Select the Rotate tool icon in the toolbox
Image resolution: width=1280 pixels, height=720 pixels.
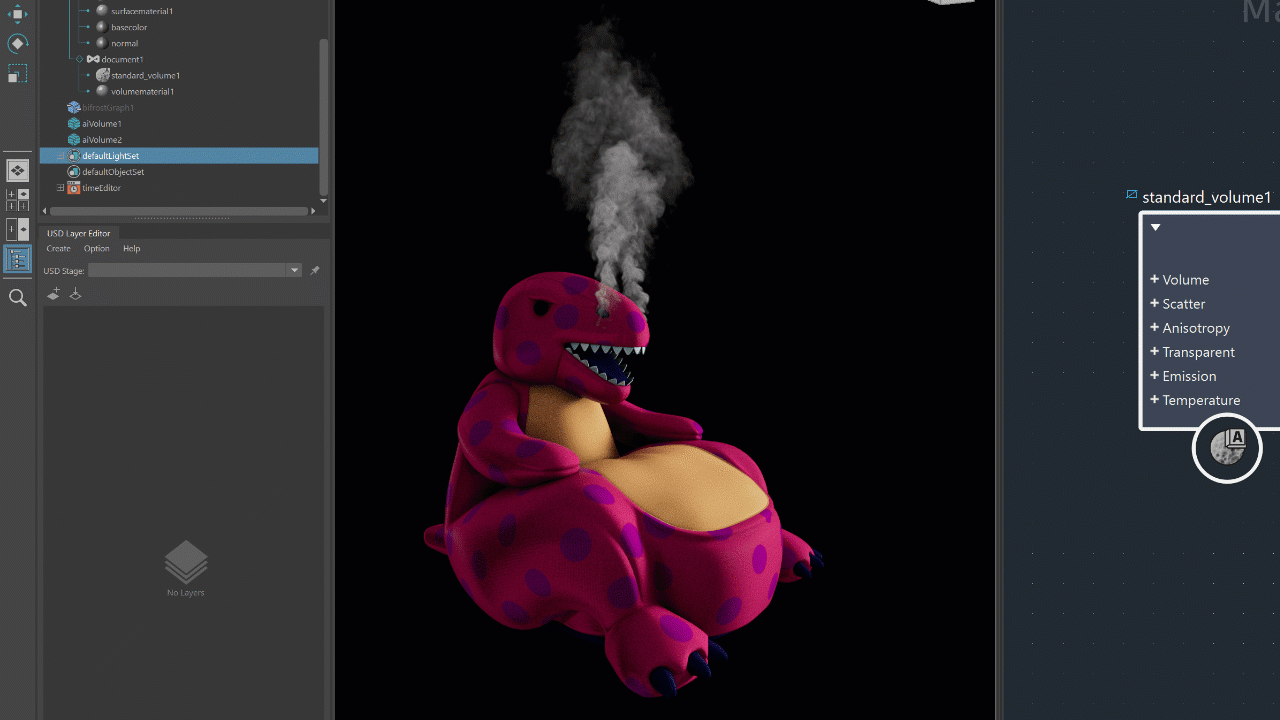(x=16, y=43)
